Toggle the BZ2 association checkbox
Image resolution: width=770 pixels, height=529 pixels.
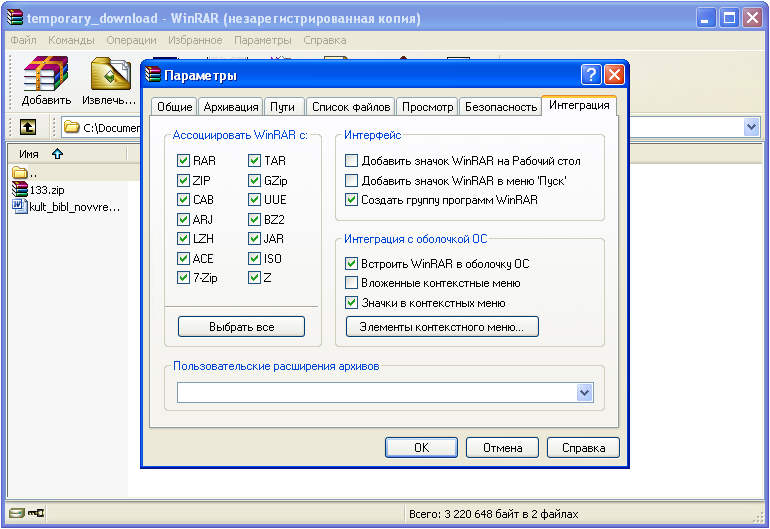tap(254, 219)
